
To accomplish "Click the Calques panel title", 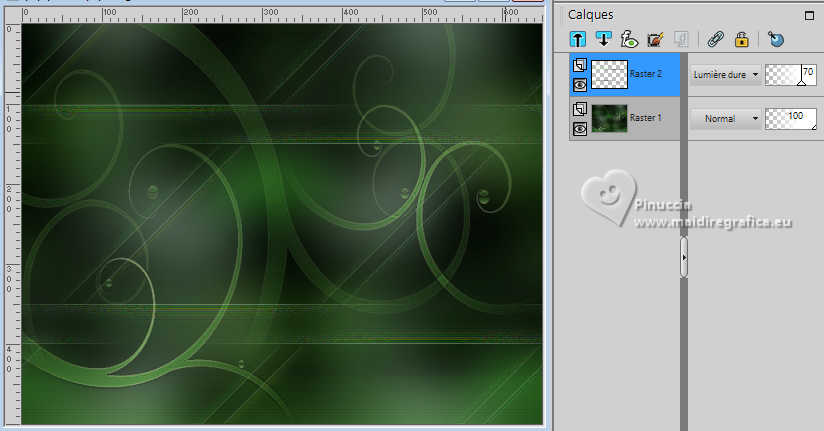I will 590,15.
